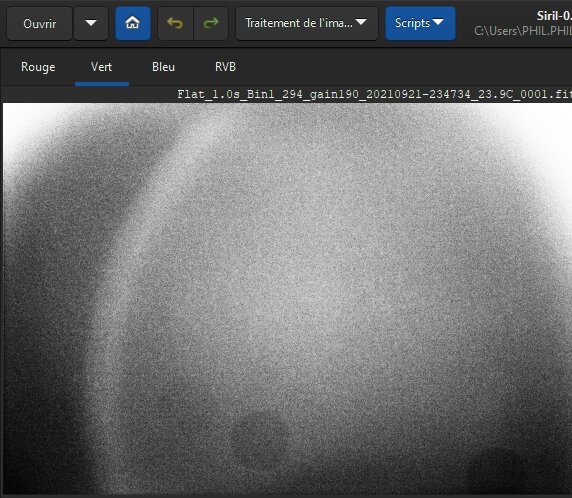Select the Vert channel tab
Viewport: 572px width, 498px height.
(101, 67)
